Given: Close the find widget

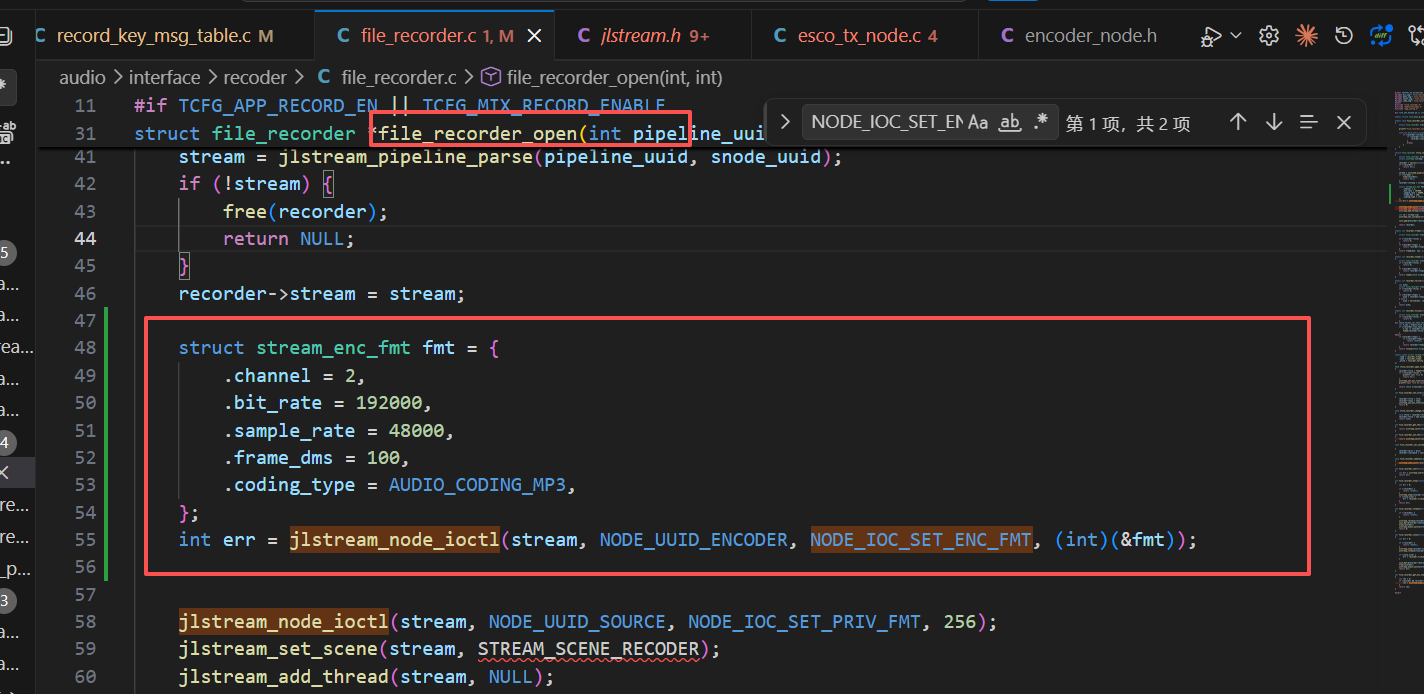Looking at the screenshot, I should coord(1344,122).
